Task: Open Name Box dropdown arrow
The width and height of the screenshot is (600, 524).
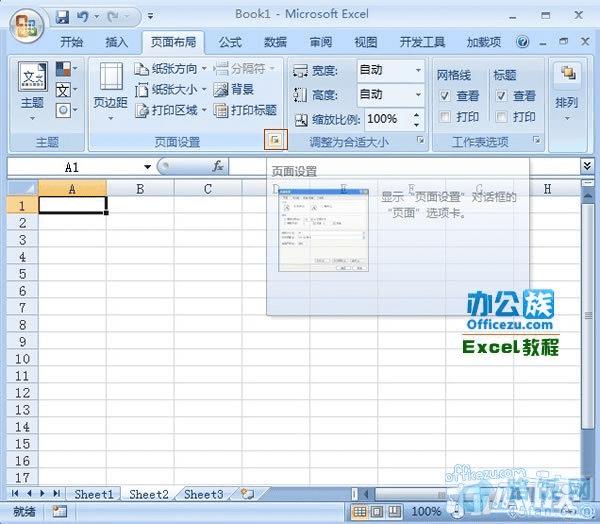Action: [147, 167]
